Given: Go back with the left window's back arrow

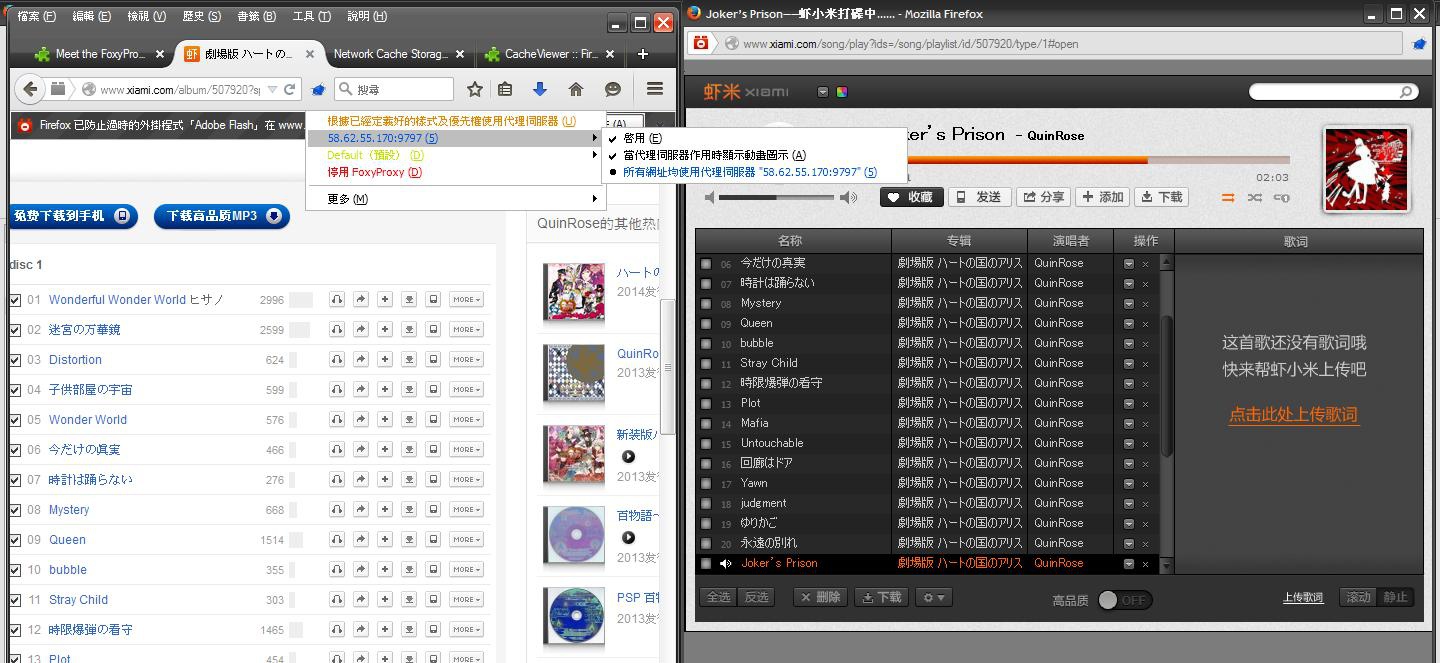Looking at the screenshot, I should click(x=30, y=89).
